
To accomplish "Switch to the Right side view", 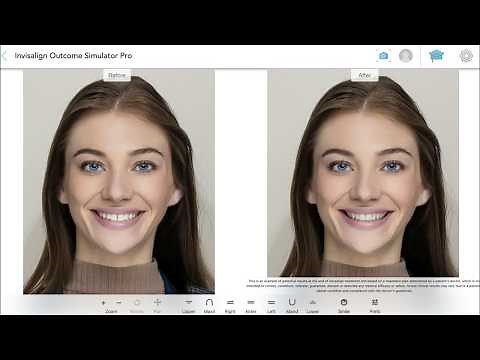I will 230,306.
